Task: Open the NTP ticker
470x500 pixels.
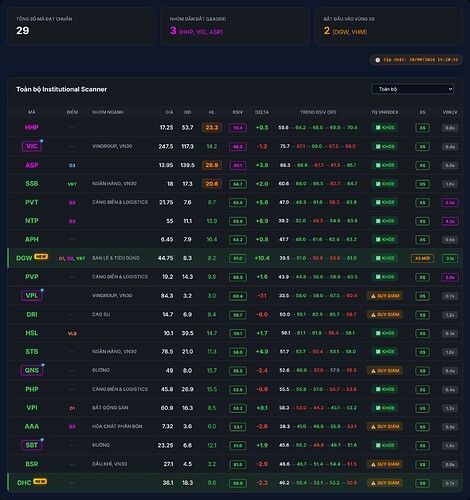Action: click(x=32, y=221)
